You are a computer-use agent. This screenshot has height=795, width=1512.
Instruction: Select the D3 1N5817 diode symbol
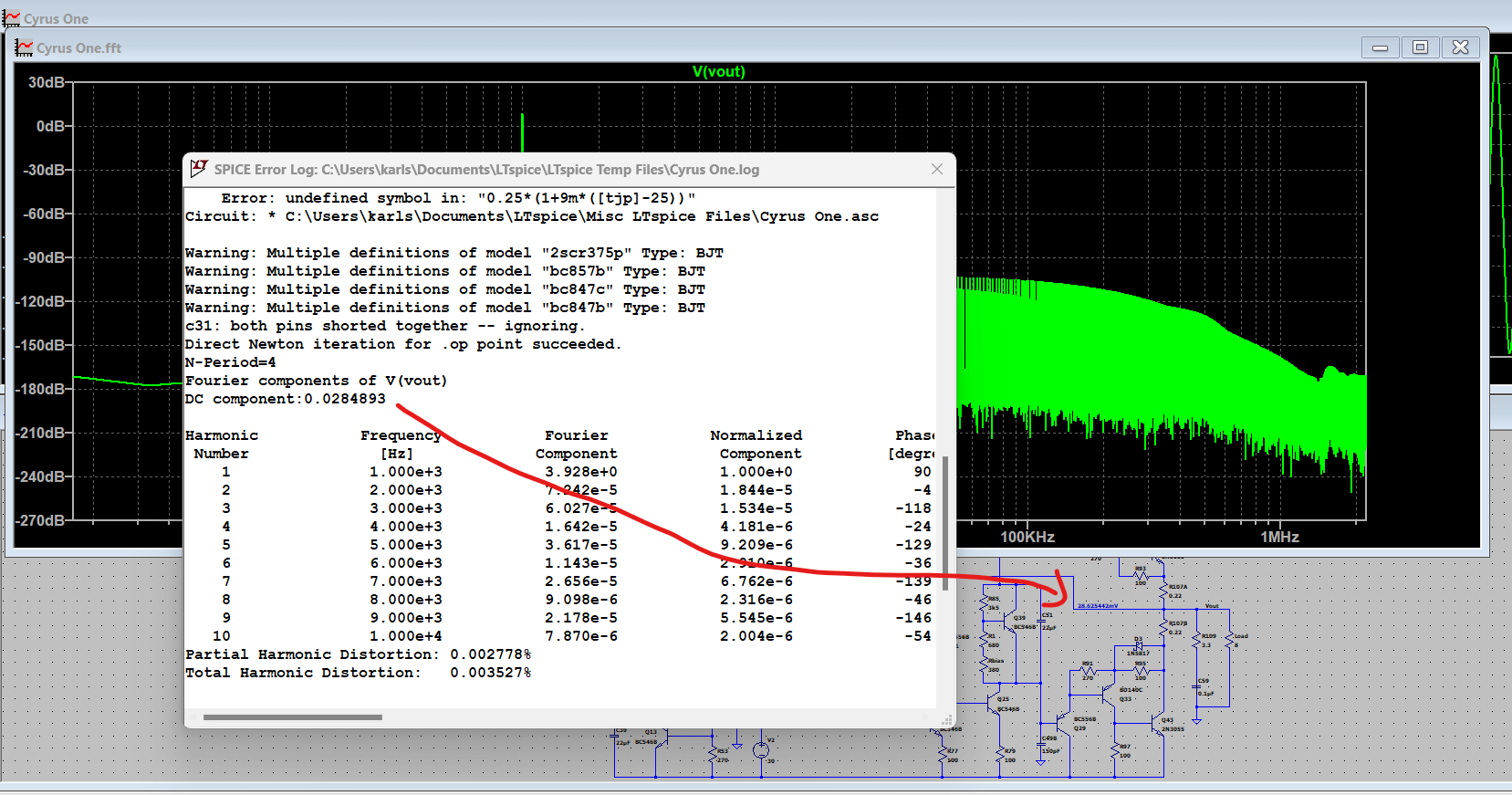pos(1138,645)
